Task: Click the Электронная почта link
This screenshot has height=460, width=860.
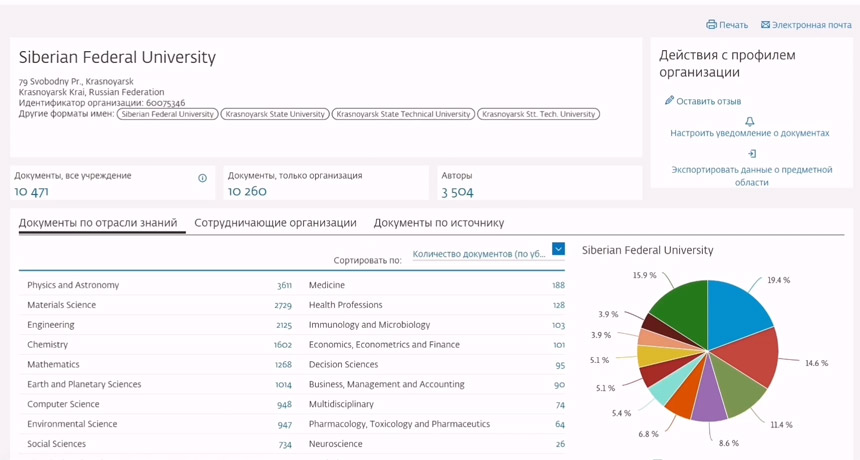Action: tap(812, 25)
